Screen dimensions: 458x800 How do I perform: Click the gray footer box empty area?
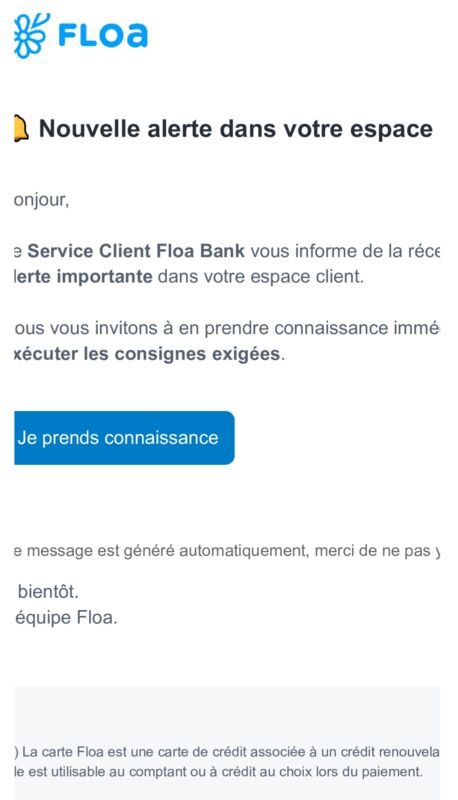pyautogui.click(x=227, y=714)
